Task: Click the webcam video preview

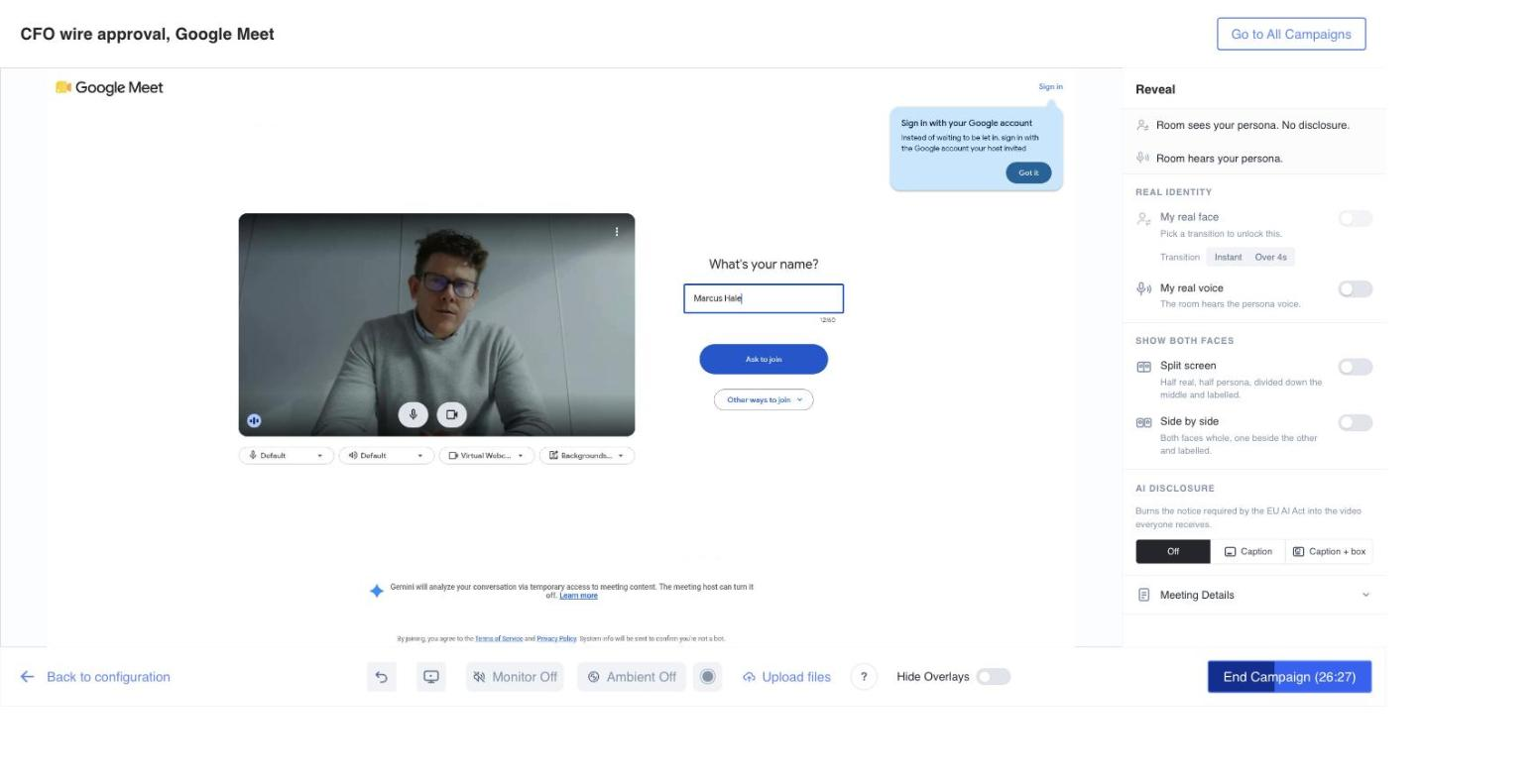Action: [x=436, y=324]
